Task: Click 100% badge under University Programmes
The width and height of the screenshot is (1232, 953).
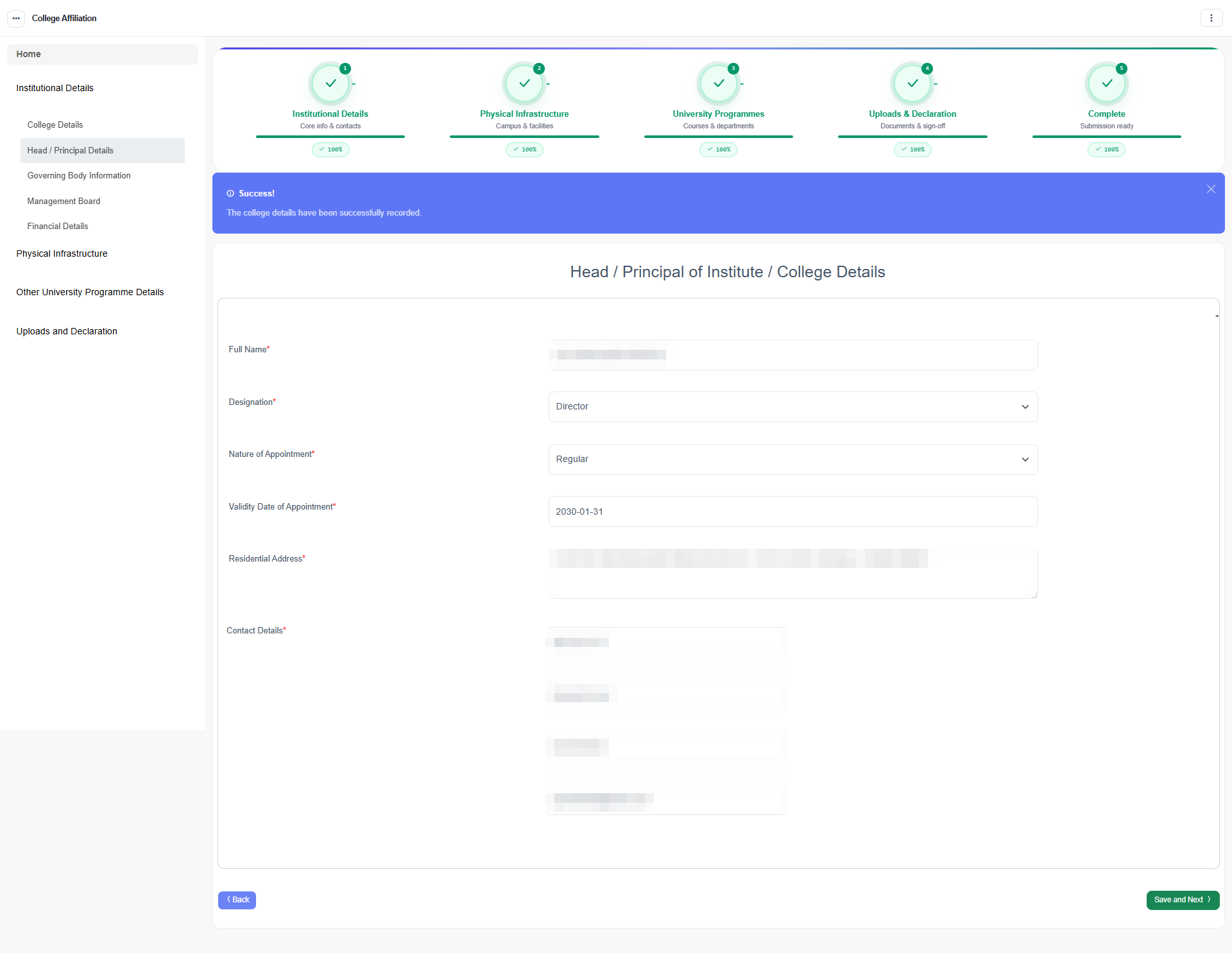Action: click(719, 150)
